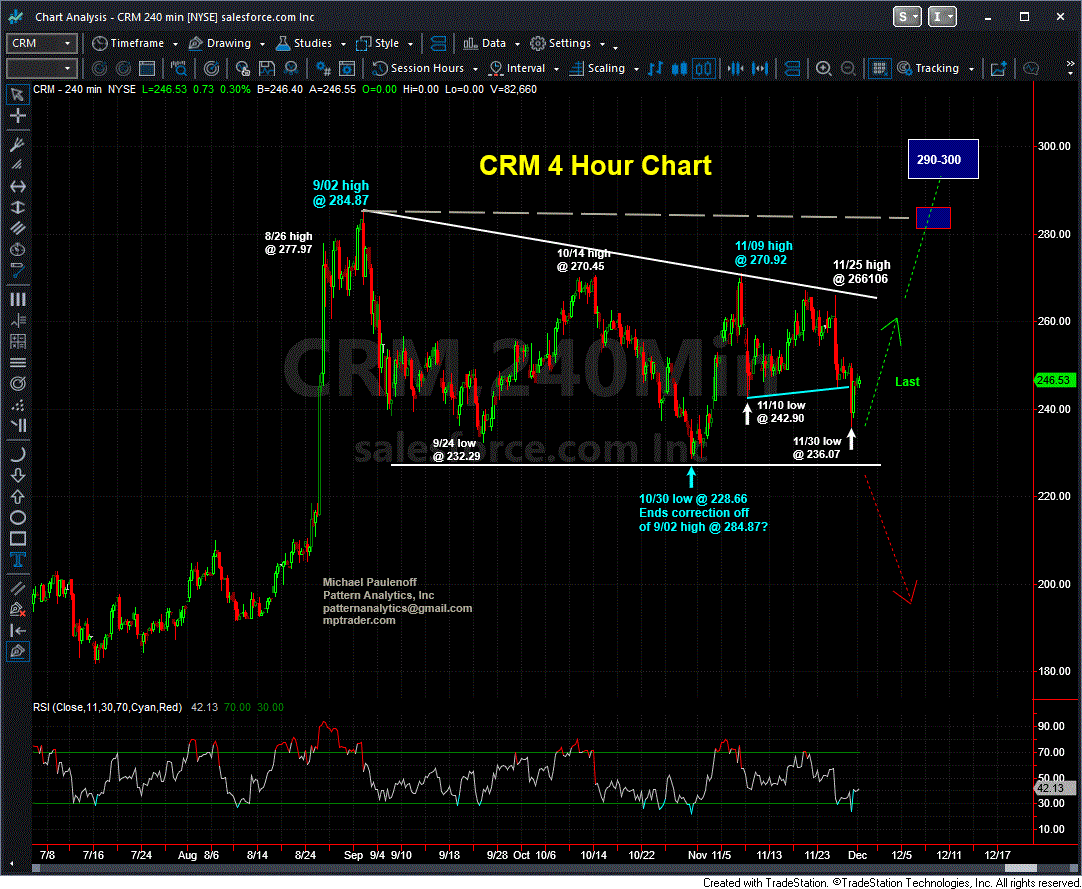The image size is (1082, 889).
Task: Click the mptrader.com annotation text
Action: 360,621
